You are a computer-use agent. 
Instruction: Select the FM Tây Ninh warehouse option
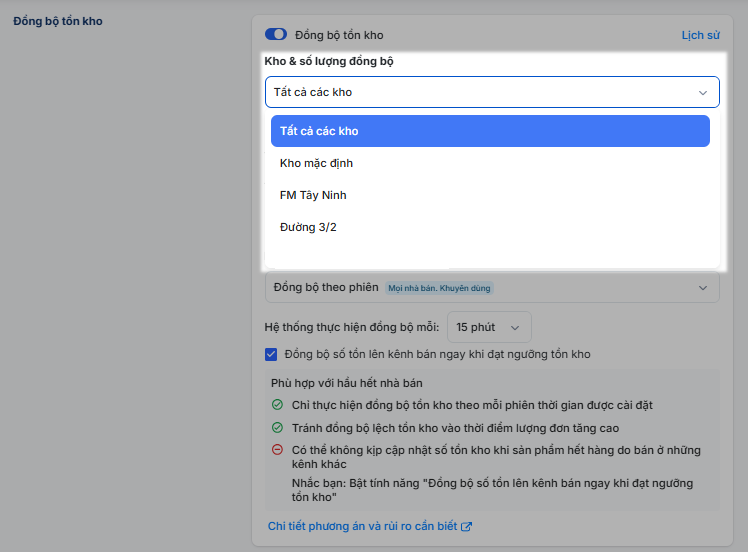coord(313,195)
